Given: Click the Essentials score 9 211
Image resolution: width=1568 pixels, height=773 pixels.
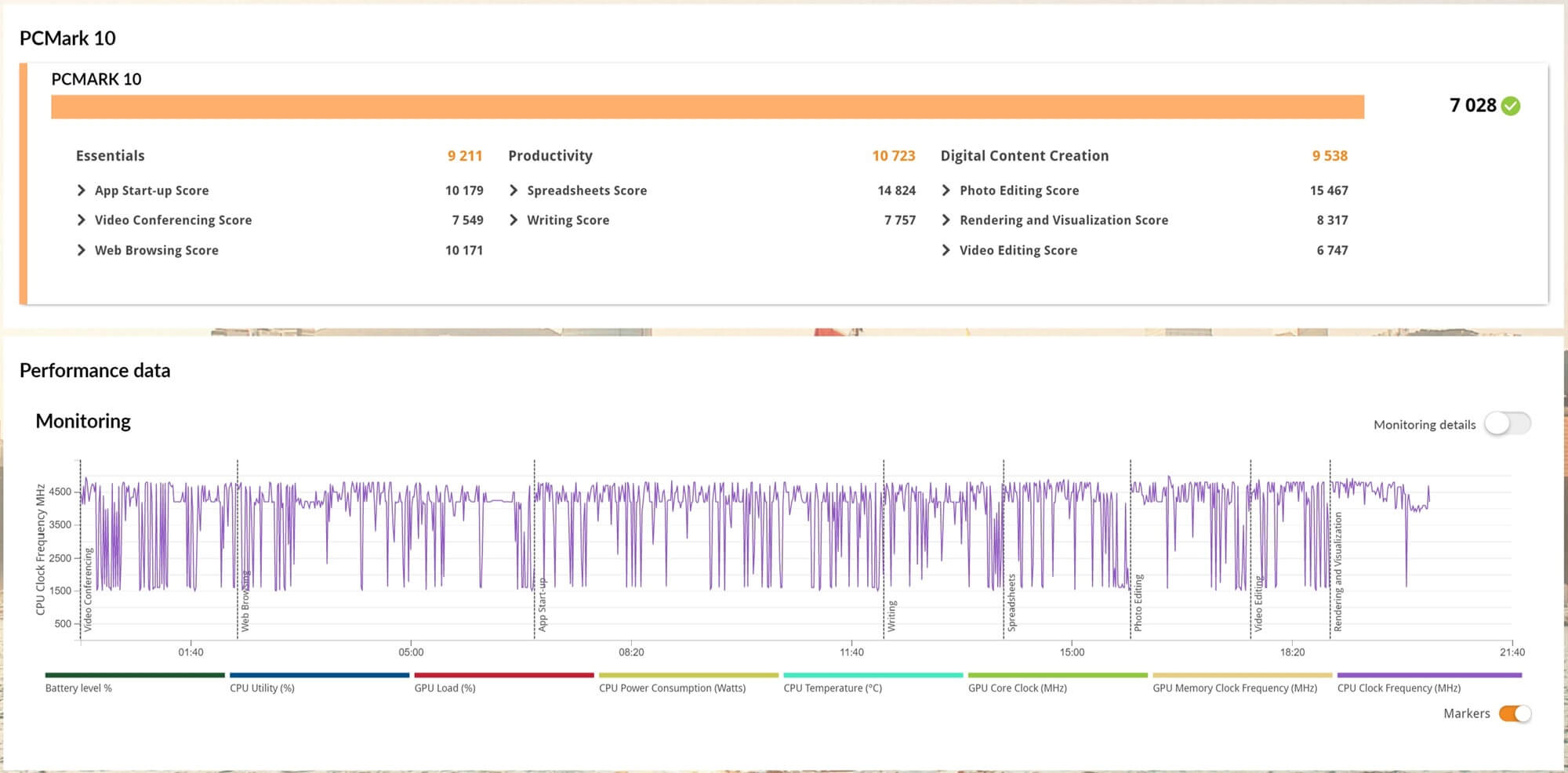Looking at the screenshot, I should point(465,155).
